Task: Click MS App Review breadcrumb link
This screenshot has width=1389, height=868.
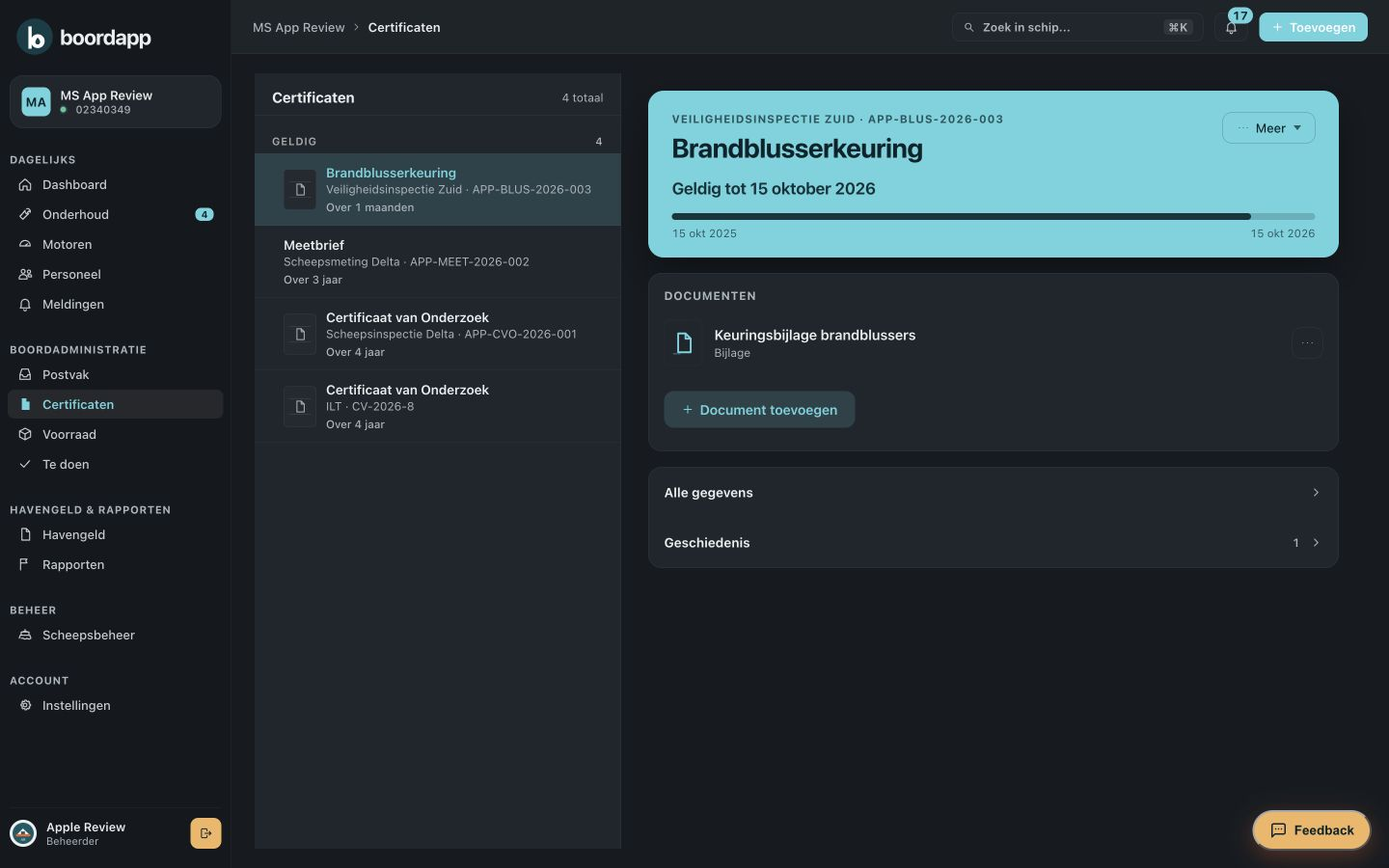Action: click(x=299, y=28)
